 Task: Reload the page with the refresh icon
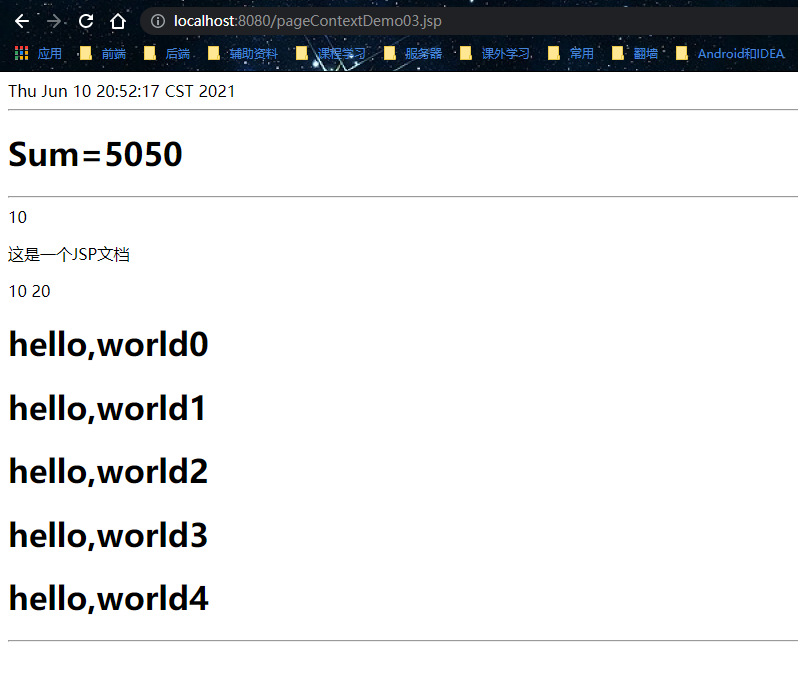[x=86, y=21]
